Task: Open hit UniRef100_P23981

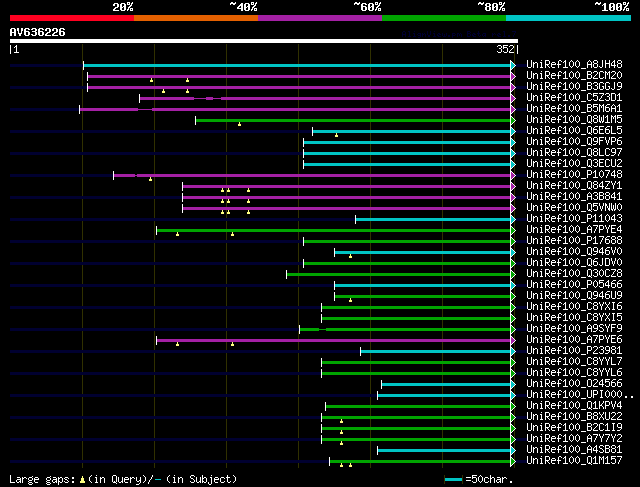Action: [574, 351]
